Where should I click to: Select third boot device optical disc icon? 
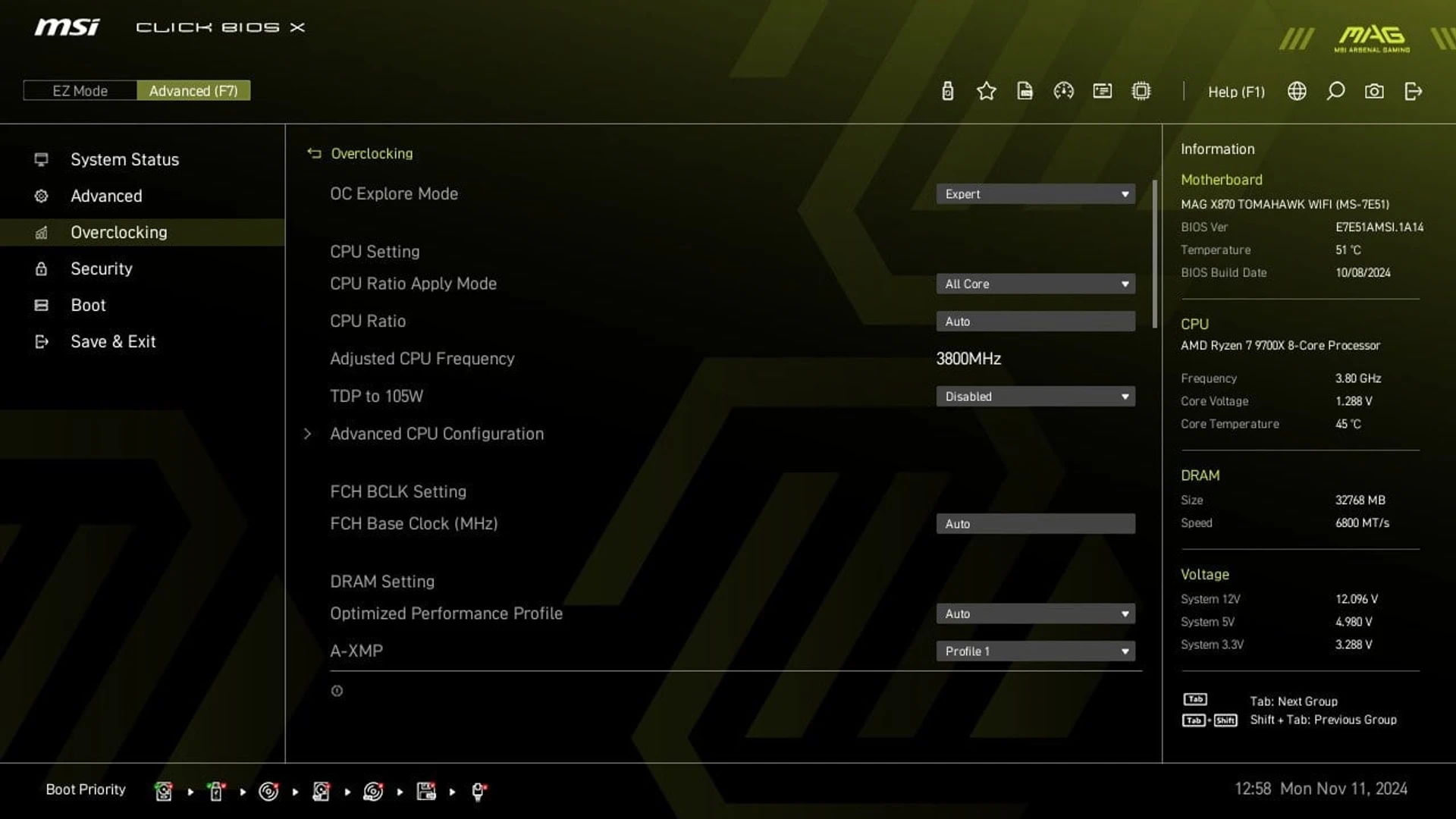pyautogui.click(x=268, y=791)
